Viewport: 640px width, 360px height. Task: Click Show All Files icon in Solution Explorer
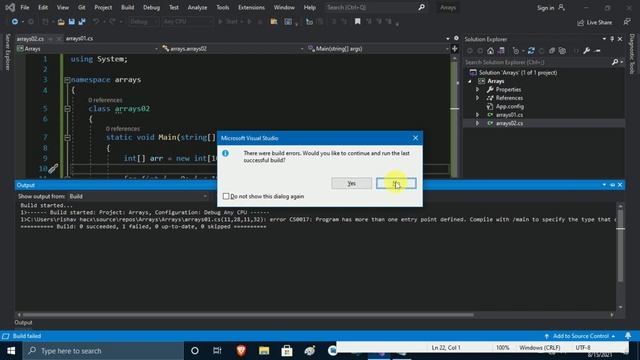(x=562, y=51)
